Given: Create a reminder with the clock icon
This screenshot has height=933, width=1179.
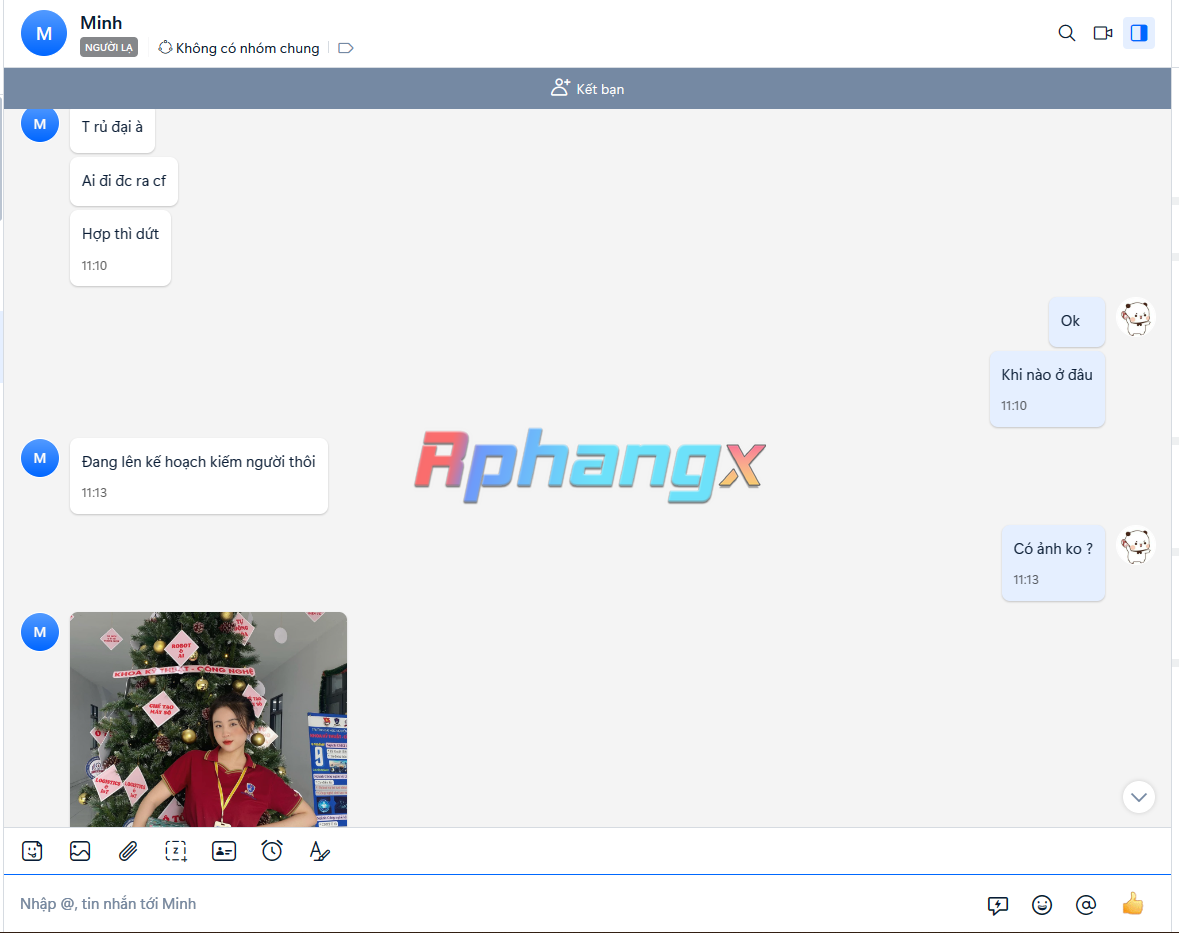Looking at the screenshot, I should (x=272, y=851).
